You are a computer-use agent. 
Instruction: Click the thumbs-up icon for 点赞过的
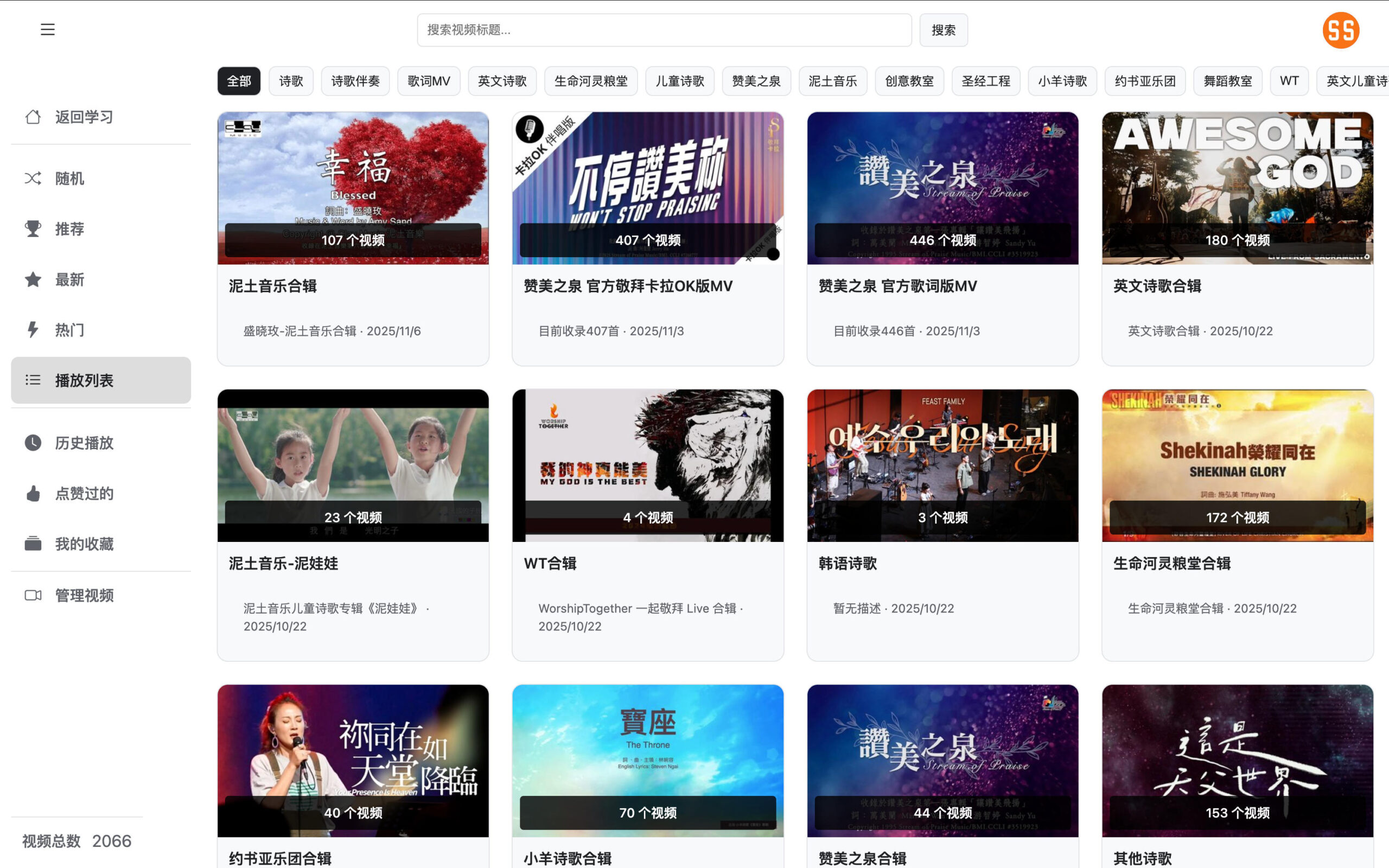click(33, 493)
